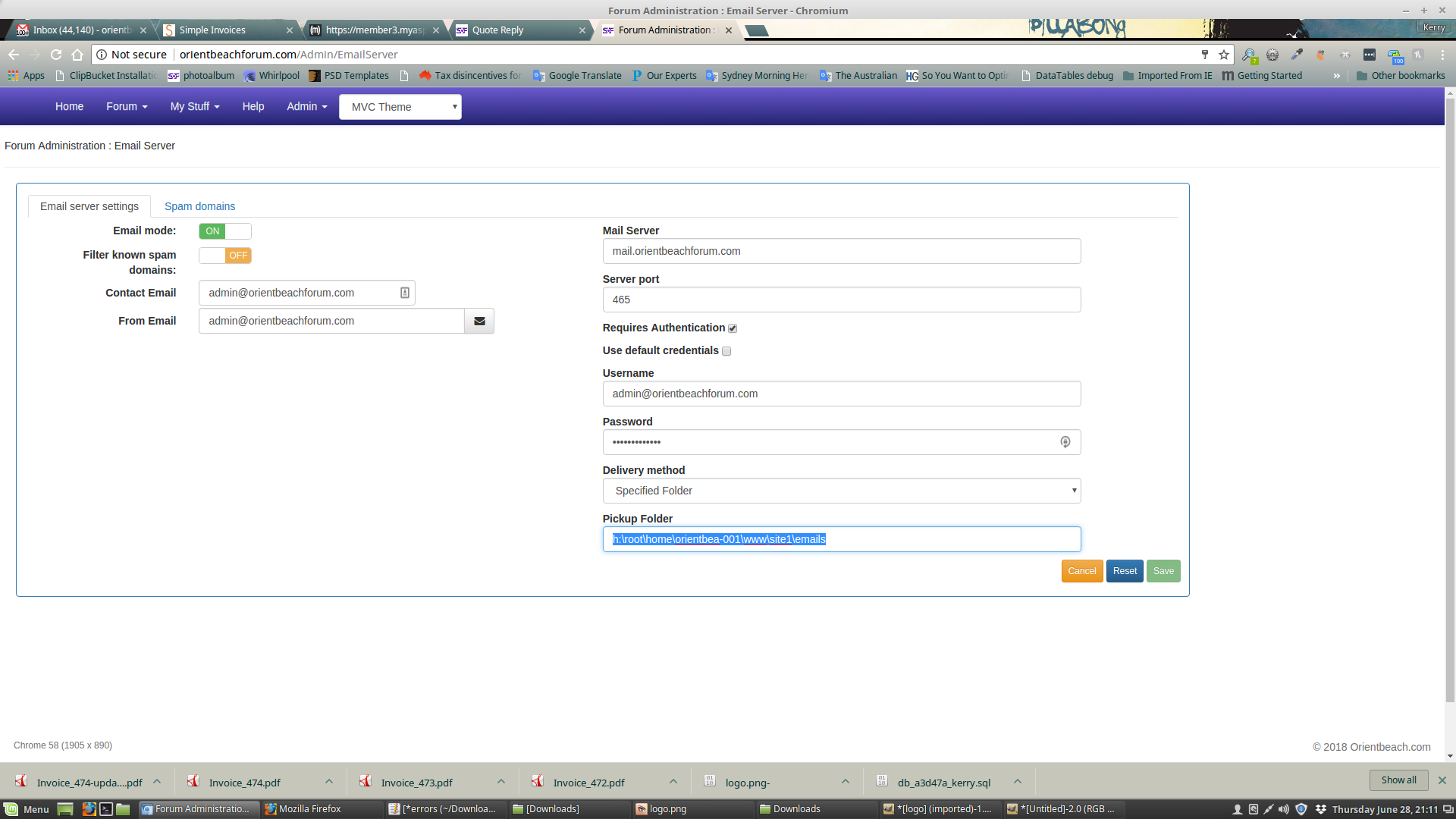
Task: Open volume control in system tray
Action: click(x=1284, y=809)
